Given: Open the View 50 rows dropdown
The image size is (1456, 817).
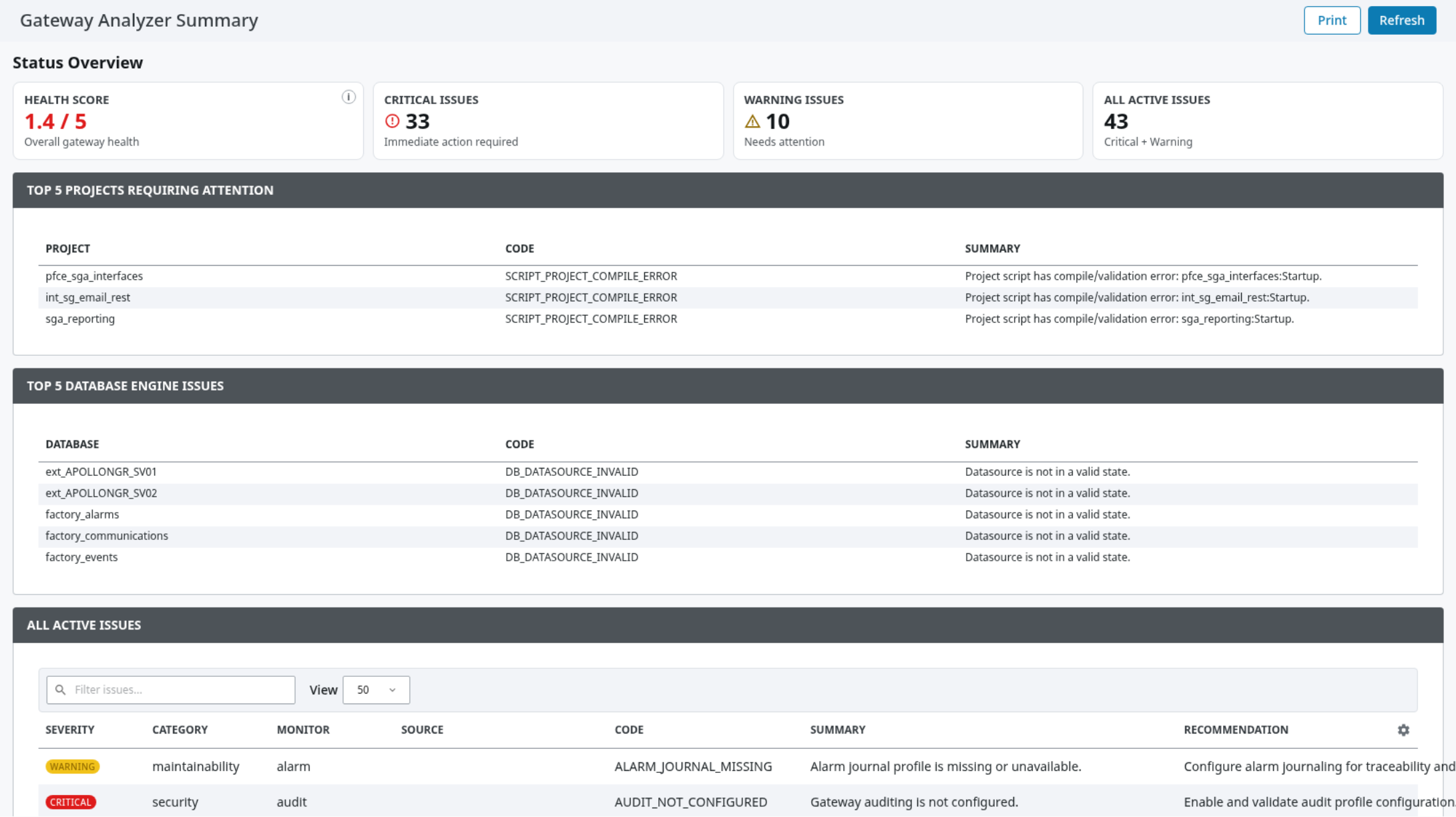Looking at the screenshot, I should coord(376,690).
